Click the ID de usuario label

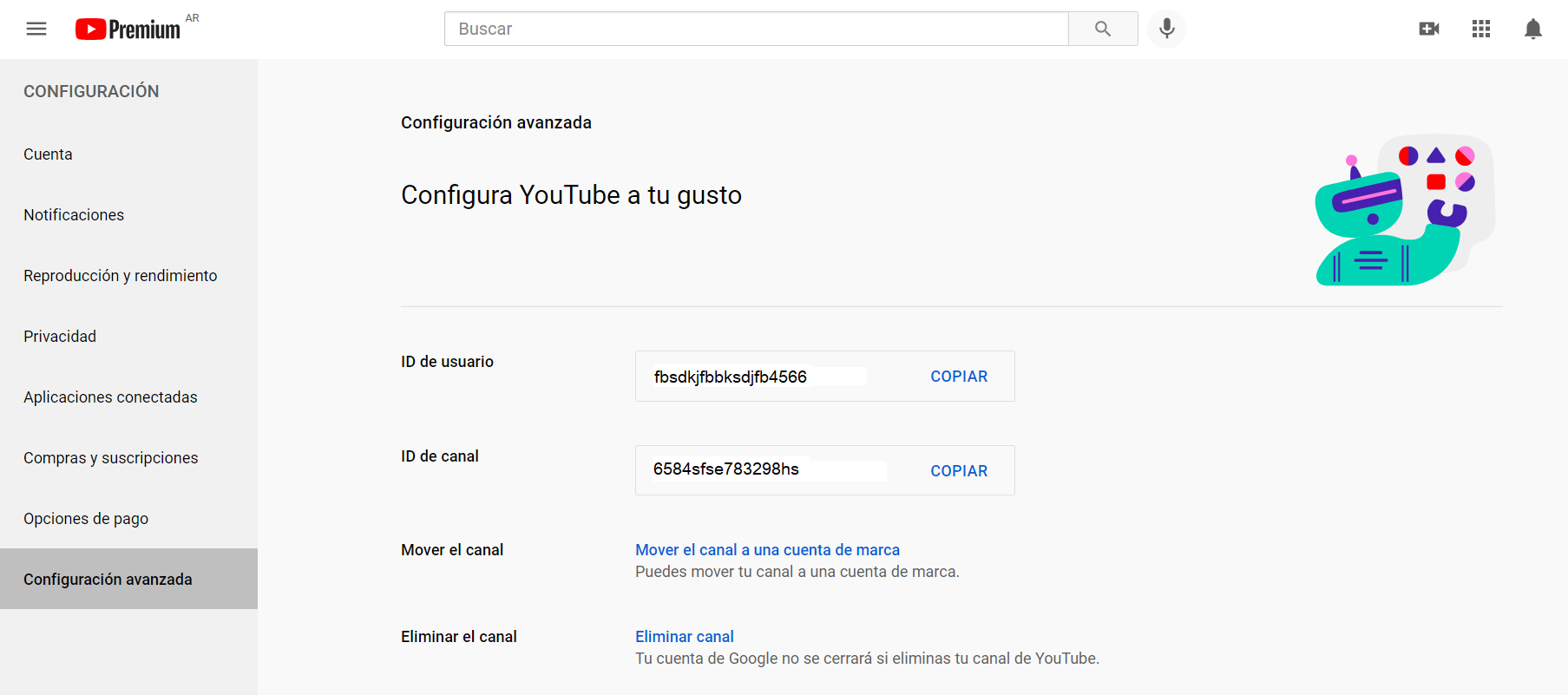click(447, 362)
